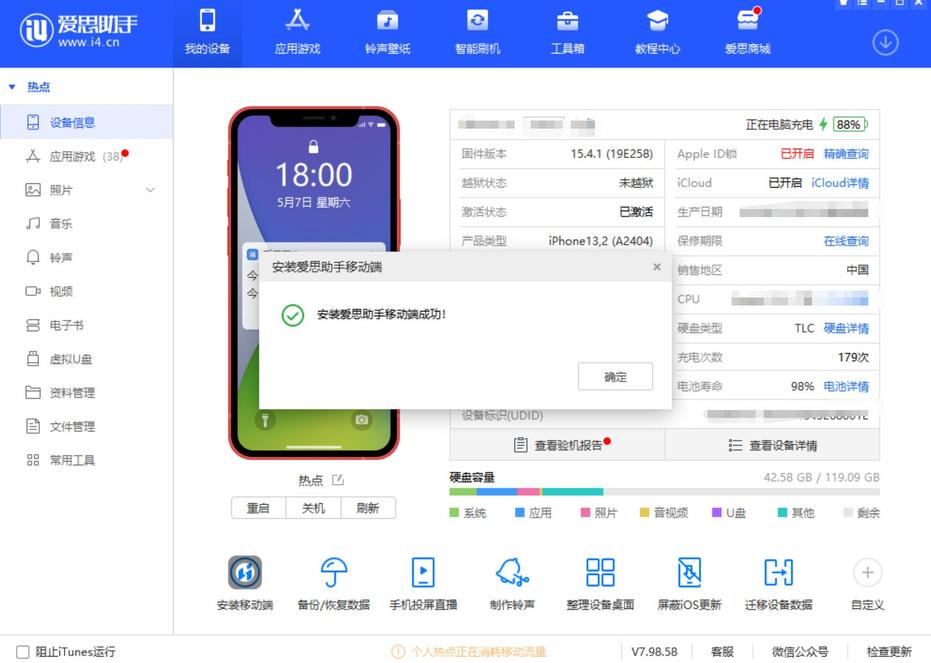The height and width of the screenshot is (663, 931).
Task: Open 资料管理 in the sidebar
Action: [x=87, y=393]
